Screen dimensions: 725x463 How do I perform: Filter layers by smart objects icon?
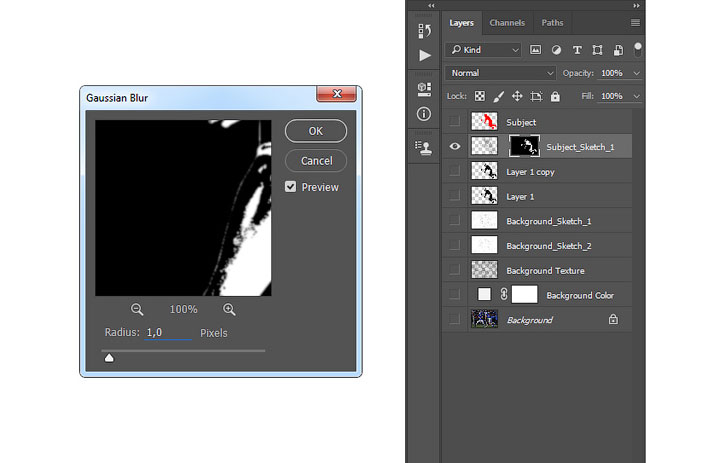(x=618, y=50)
